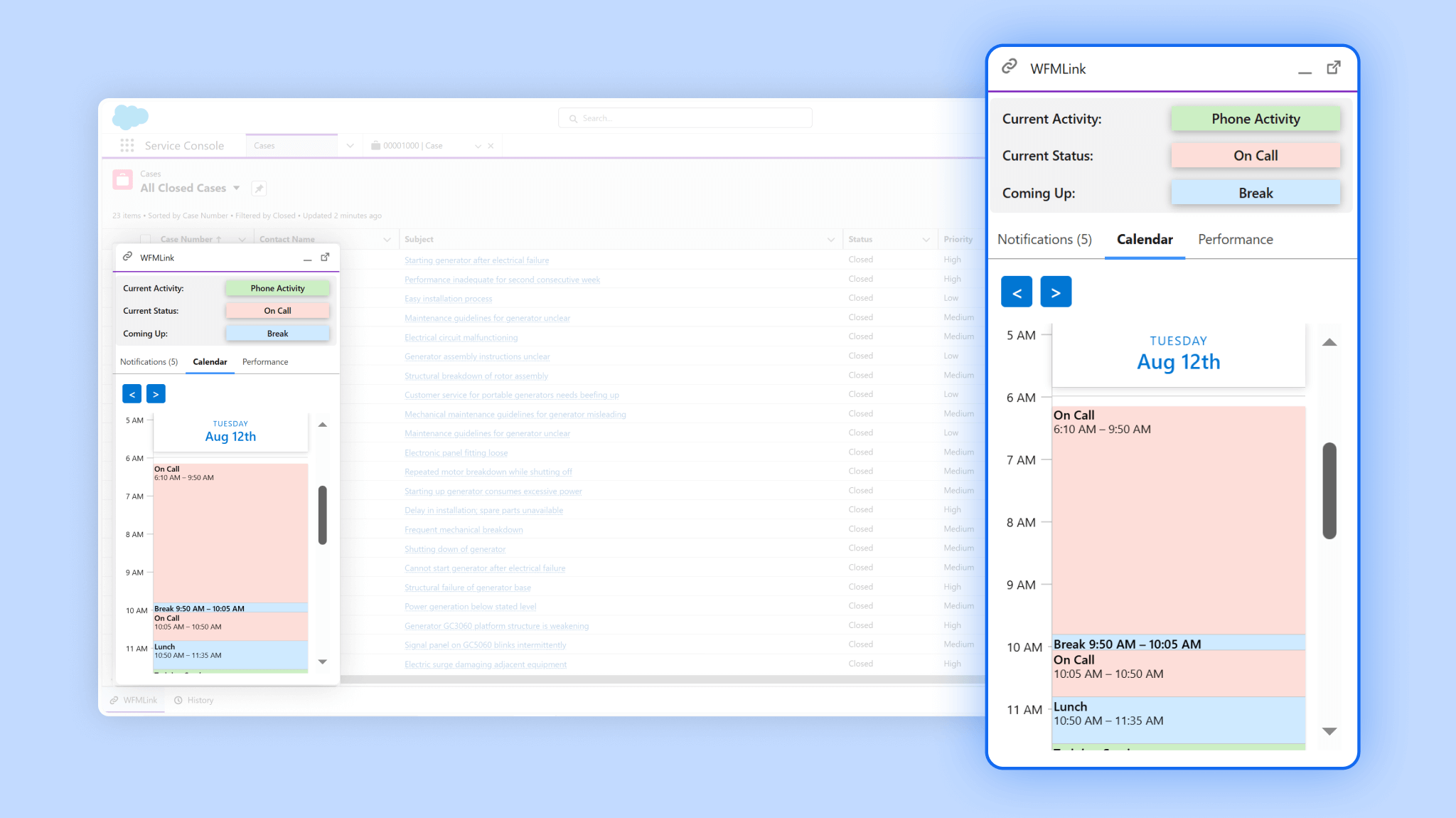Viewport: 1456px width, 818px height.
Task: Click the global Search field
Action: 686,118
